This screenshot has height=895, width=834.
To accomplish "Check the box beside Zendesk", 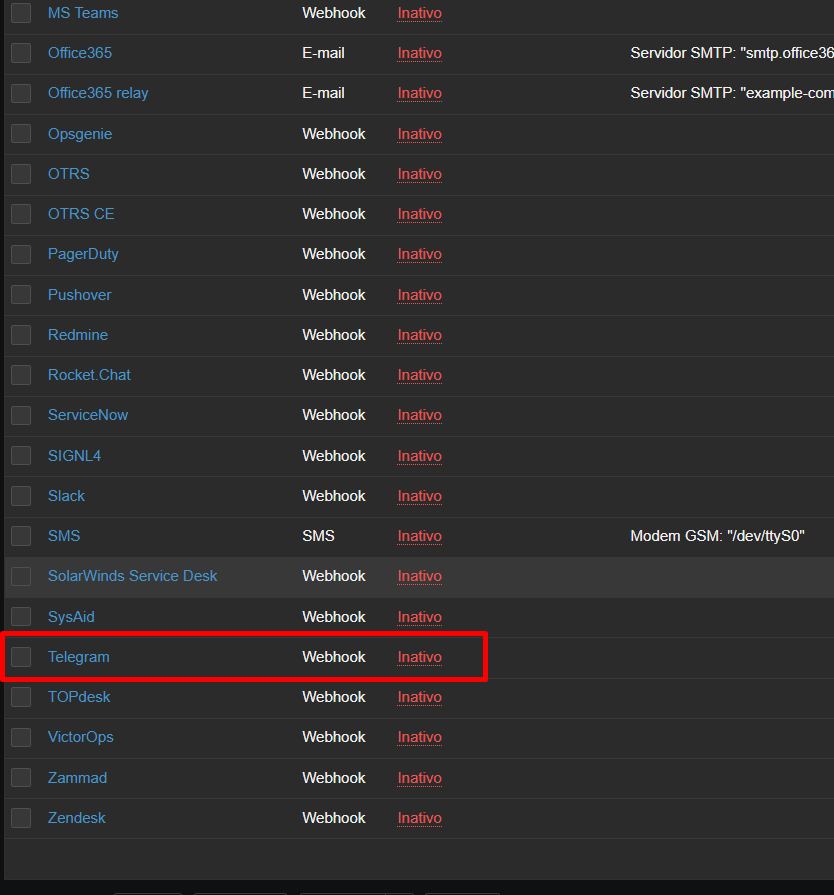I will pos(21,818).
